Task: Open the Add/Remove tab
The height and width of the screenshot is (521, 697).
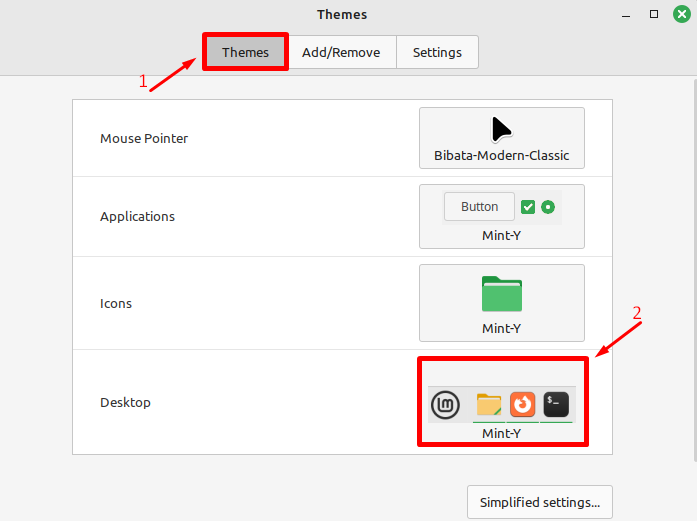Action: pyautogui.click(x=341, y=52)
